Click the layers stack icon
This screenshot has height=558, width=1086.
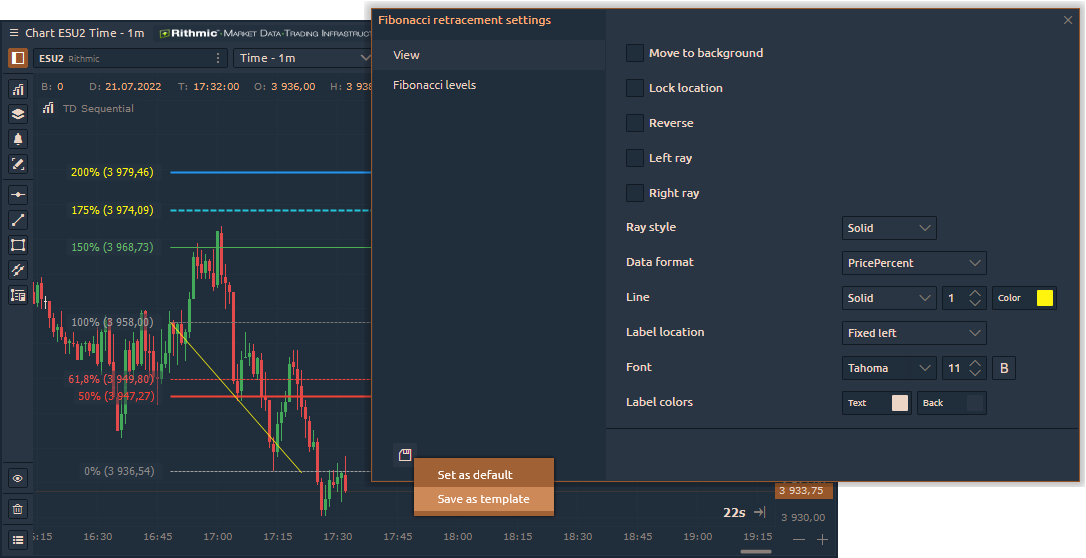[x=18, y=114]
